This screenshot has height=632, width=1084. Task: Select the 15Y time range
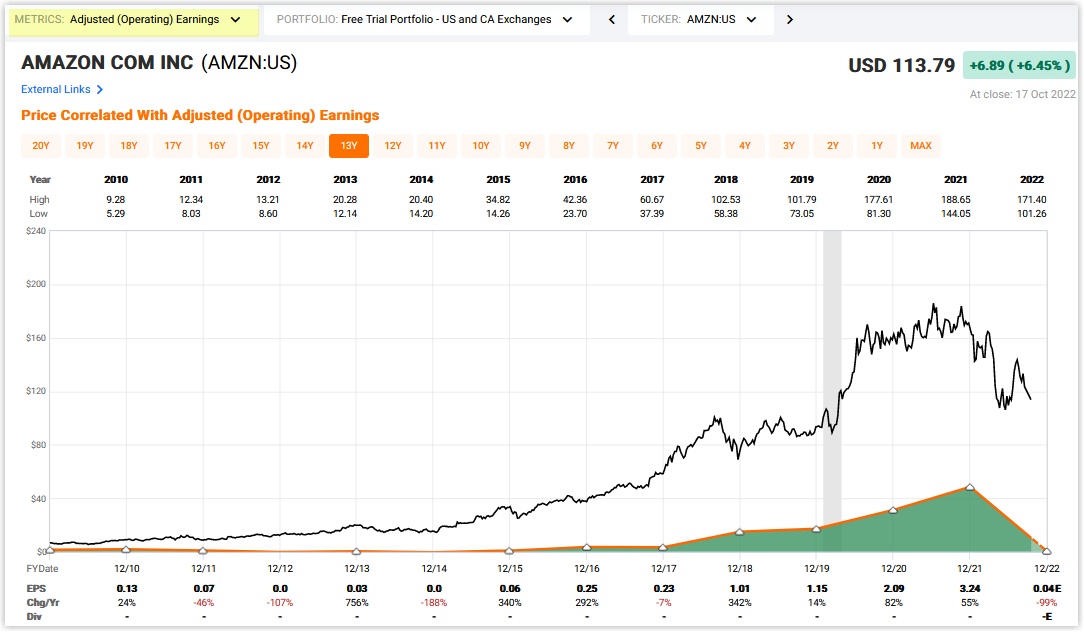tap(261, 146)
